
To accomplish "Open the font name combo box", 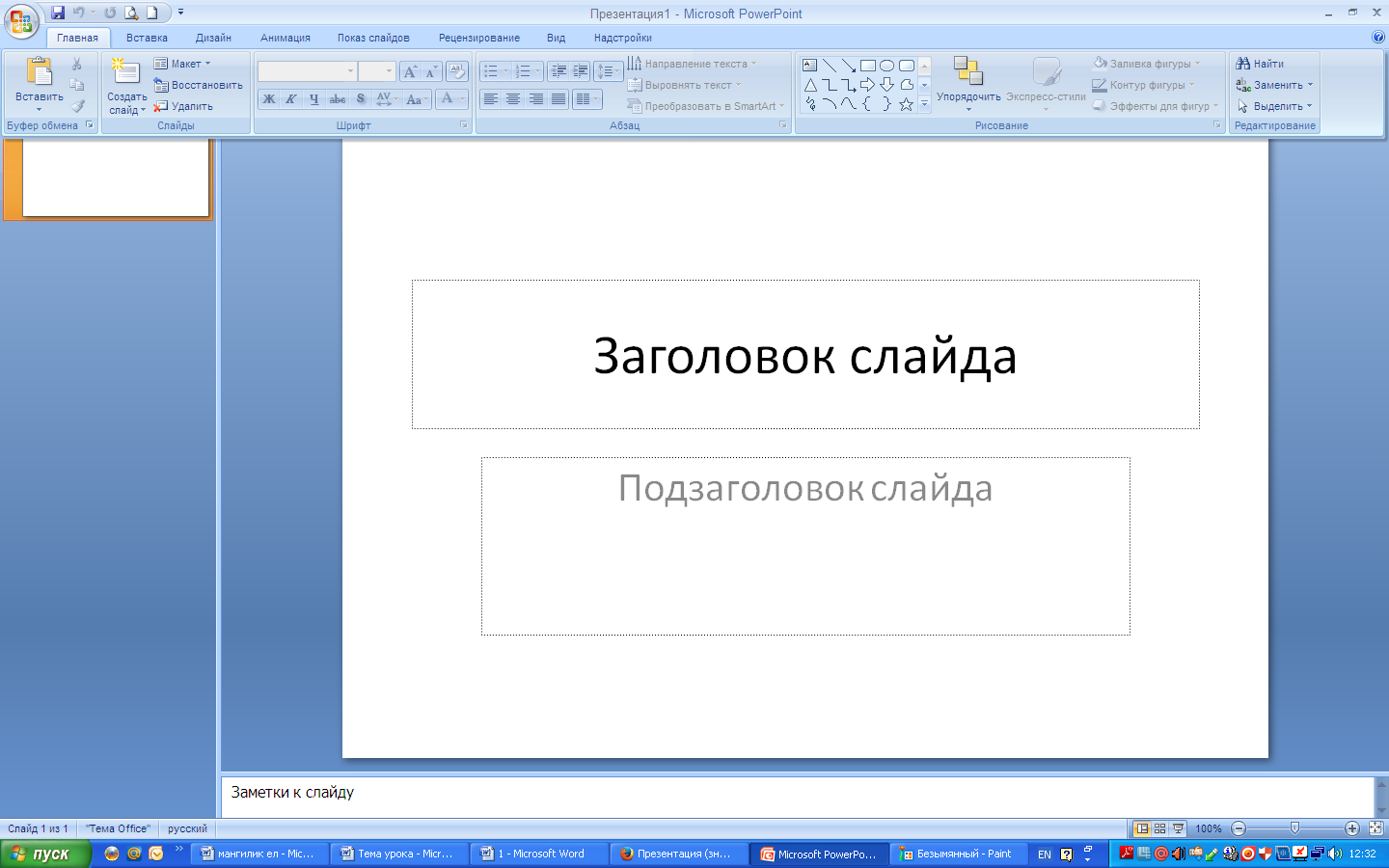I will [x=307, y=71].
